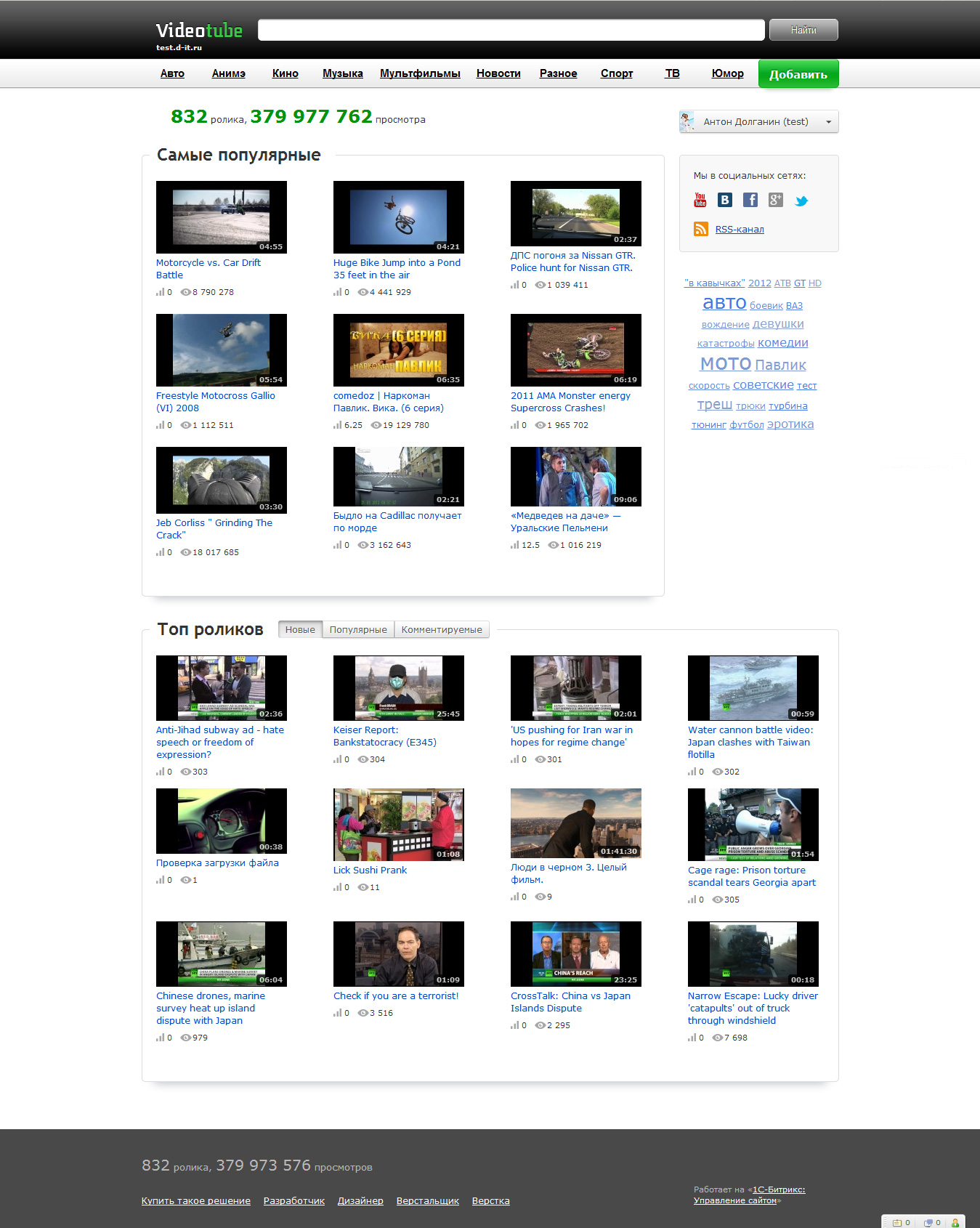
Task: Select the Комментируемые tab
Action: tap(442, 629)
